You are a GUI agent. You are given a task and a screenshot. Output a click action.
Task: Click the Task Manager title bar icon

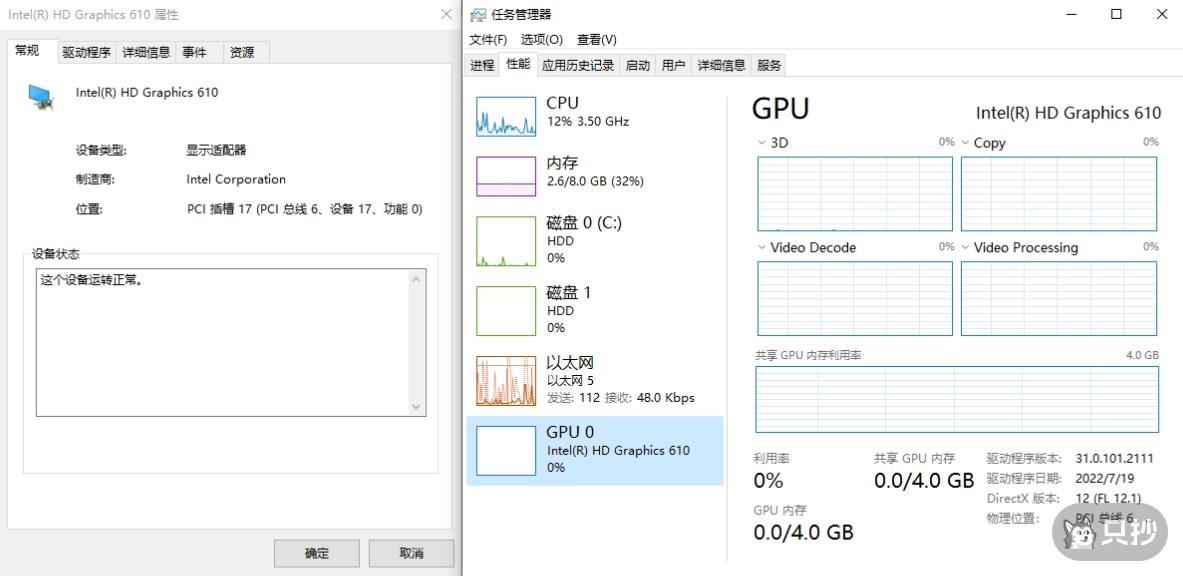point(478,15)
